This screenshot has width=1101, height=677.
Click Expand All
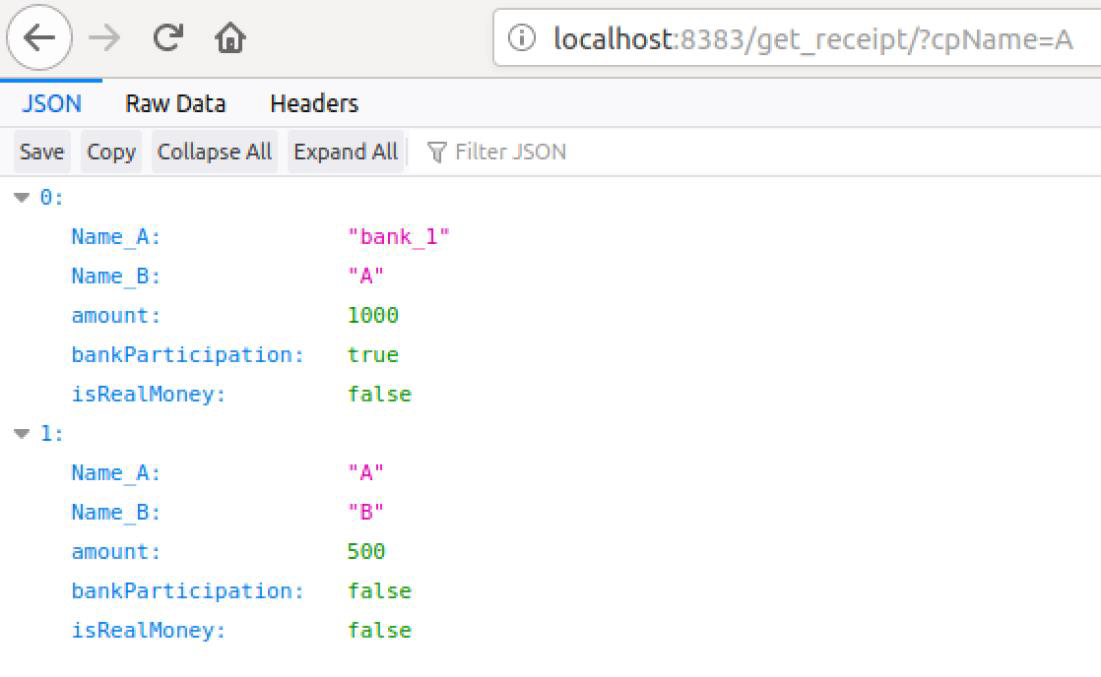pos(345,152)
